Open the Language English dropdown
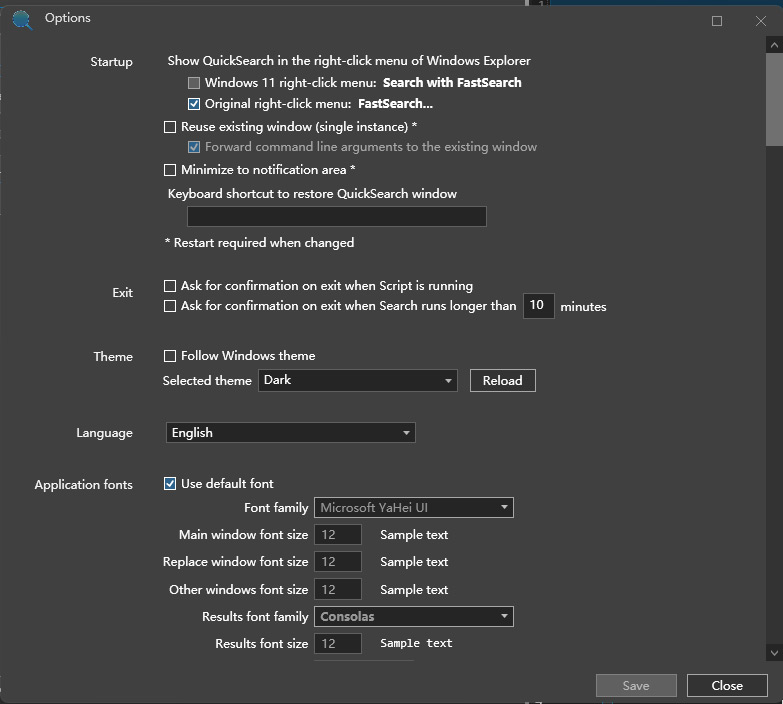The image size is (783, 704). 291,432
